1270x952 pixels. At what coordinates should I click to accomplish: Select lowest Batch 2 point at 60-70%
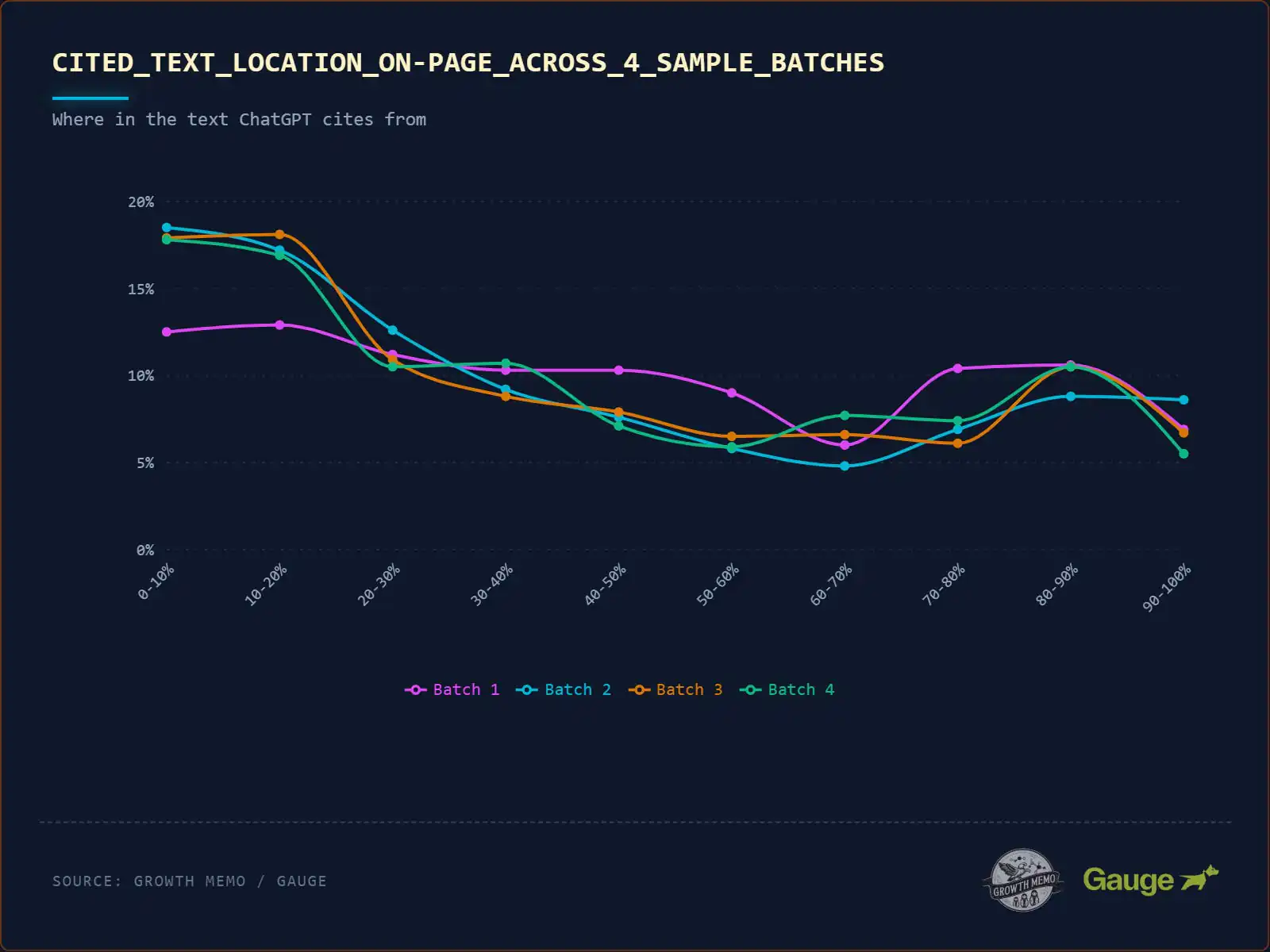coord(845,466)
